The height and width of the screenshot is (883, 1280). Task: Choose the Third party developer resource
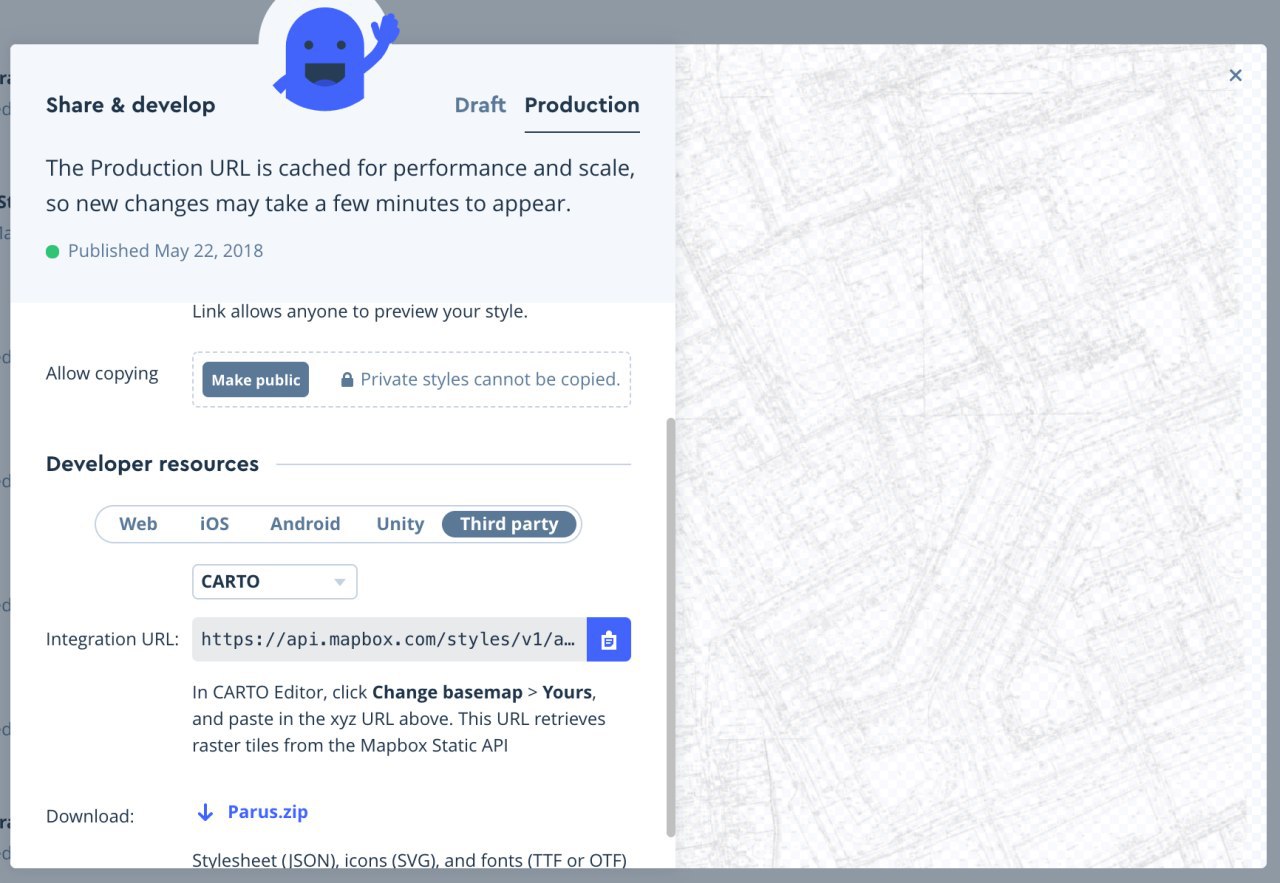click(509, 524)
